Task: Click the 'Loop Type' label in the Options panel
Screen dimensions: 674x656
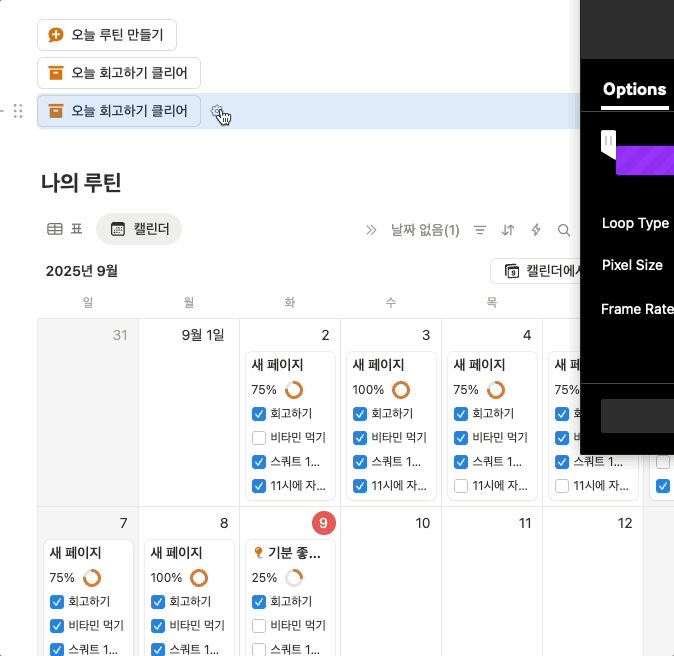Action: pyautogui.click(x=635, y=223)
